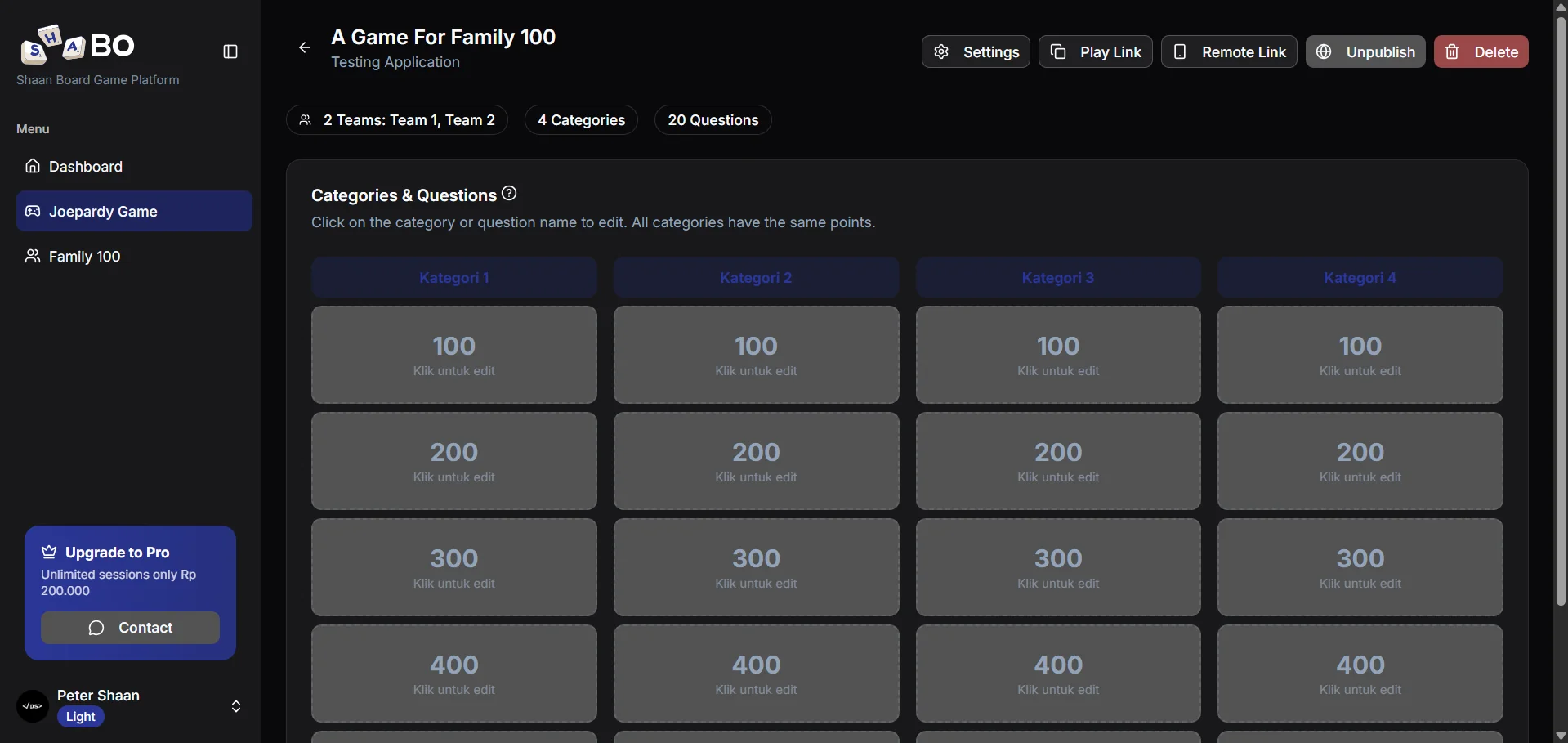1568x743 pixels.
Task: Click the Peter Shaan user name
Action: [98, 696]
